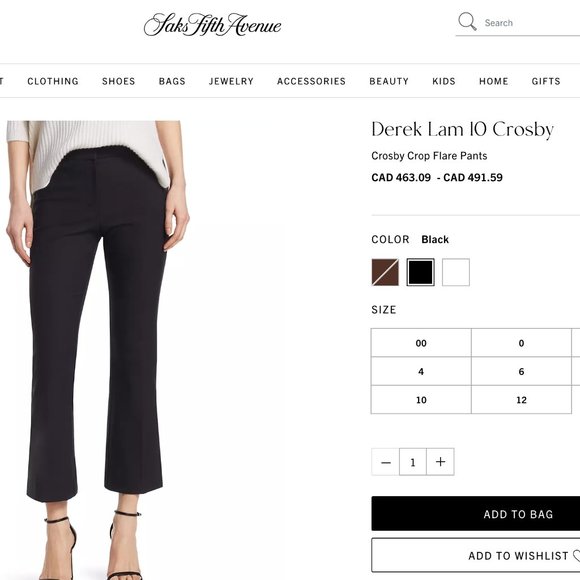The height and width of the screenshot is (580, 580).
Task: Open the Clothing menu
Action: pyautogui.click(x=53, y=81)
